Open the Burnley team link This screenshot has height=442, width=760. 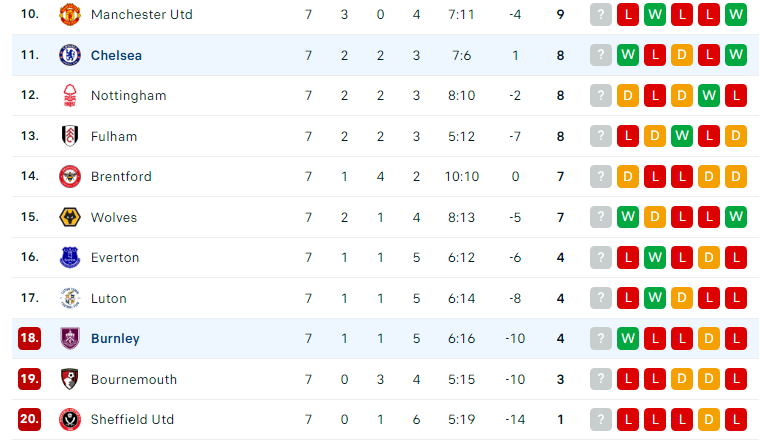(x=115, y=338)
